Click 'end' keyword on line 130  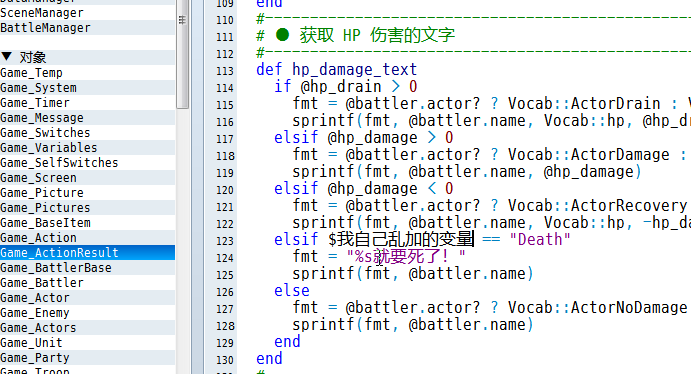coord(269,359)
